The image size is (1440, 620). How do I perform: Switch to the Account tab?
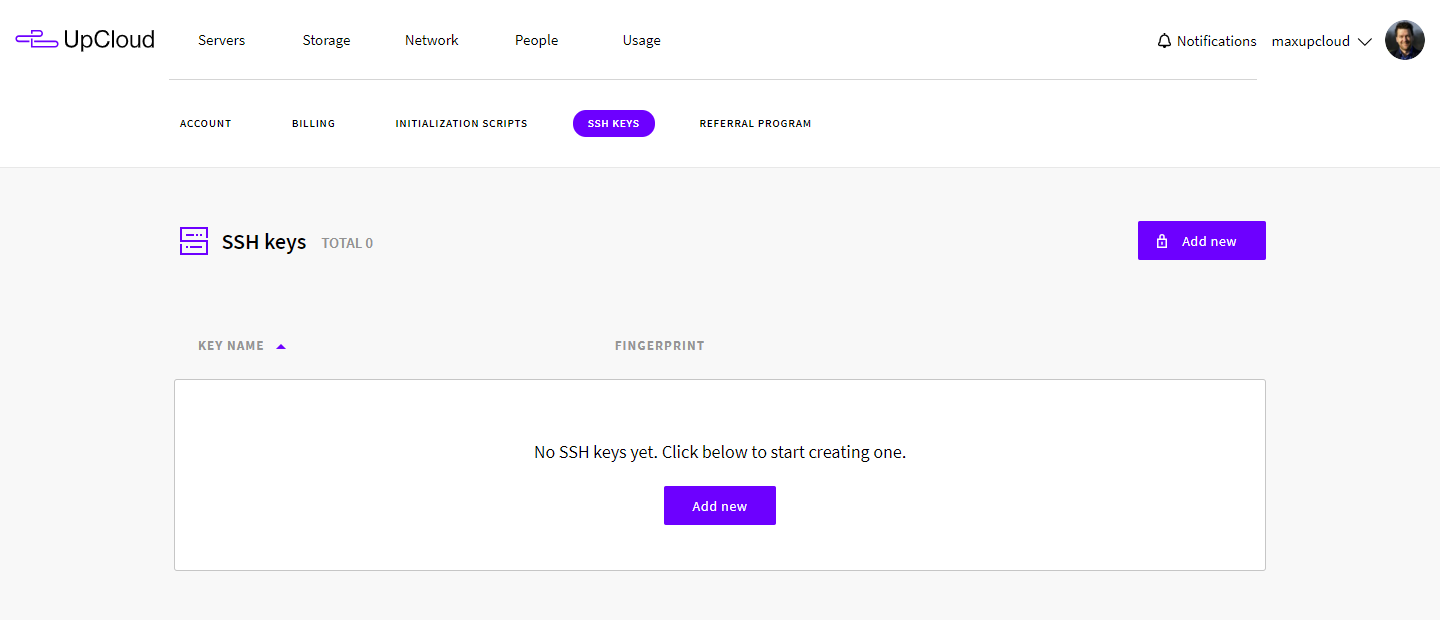pyautogui.click(x=205, y=124)
